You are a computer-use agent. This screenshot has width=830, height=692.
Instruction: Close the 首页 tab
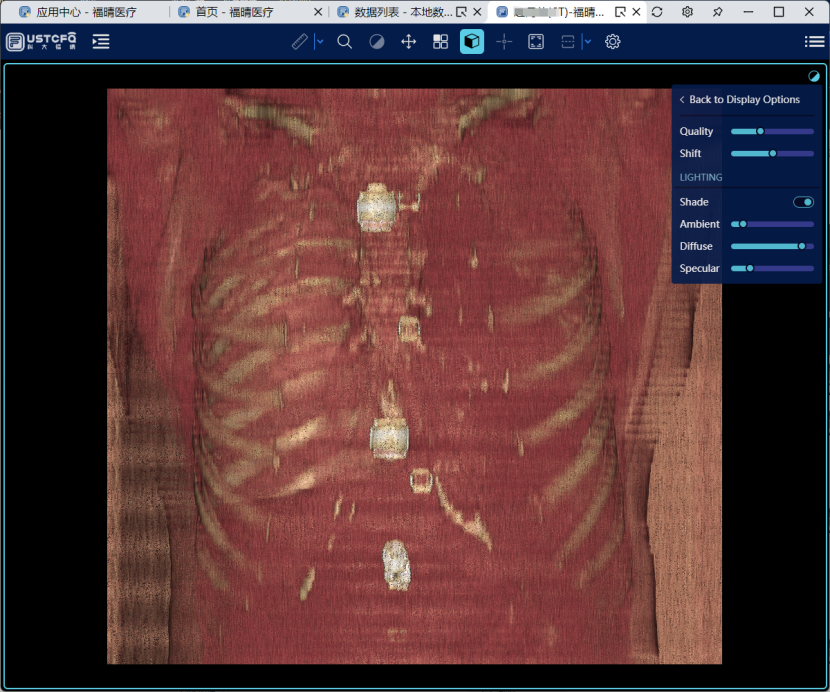318,12
